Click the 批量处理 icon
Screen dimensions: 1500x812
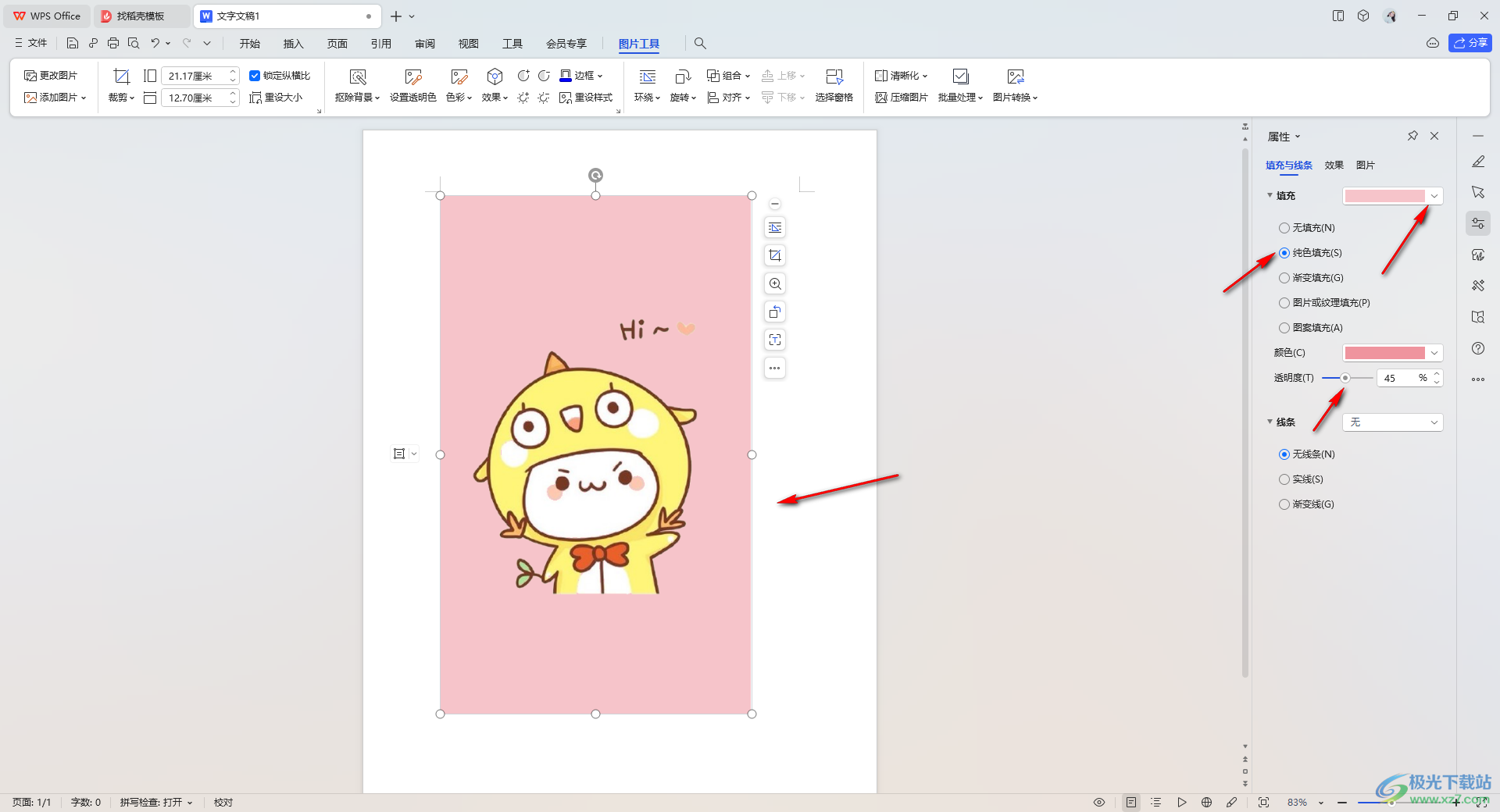point(961,77)
